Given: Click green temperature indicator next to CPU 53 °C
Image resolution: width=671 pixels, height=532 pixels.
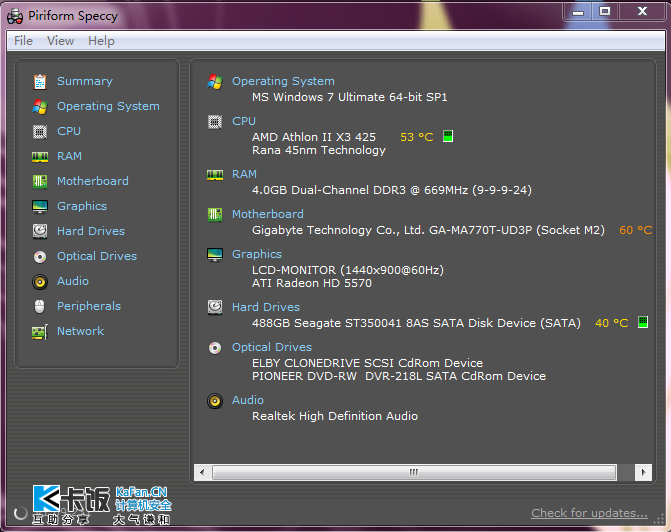Looking at the screenshot, I should click(x=448, y=136).
